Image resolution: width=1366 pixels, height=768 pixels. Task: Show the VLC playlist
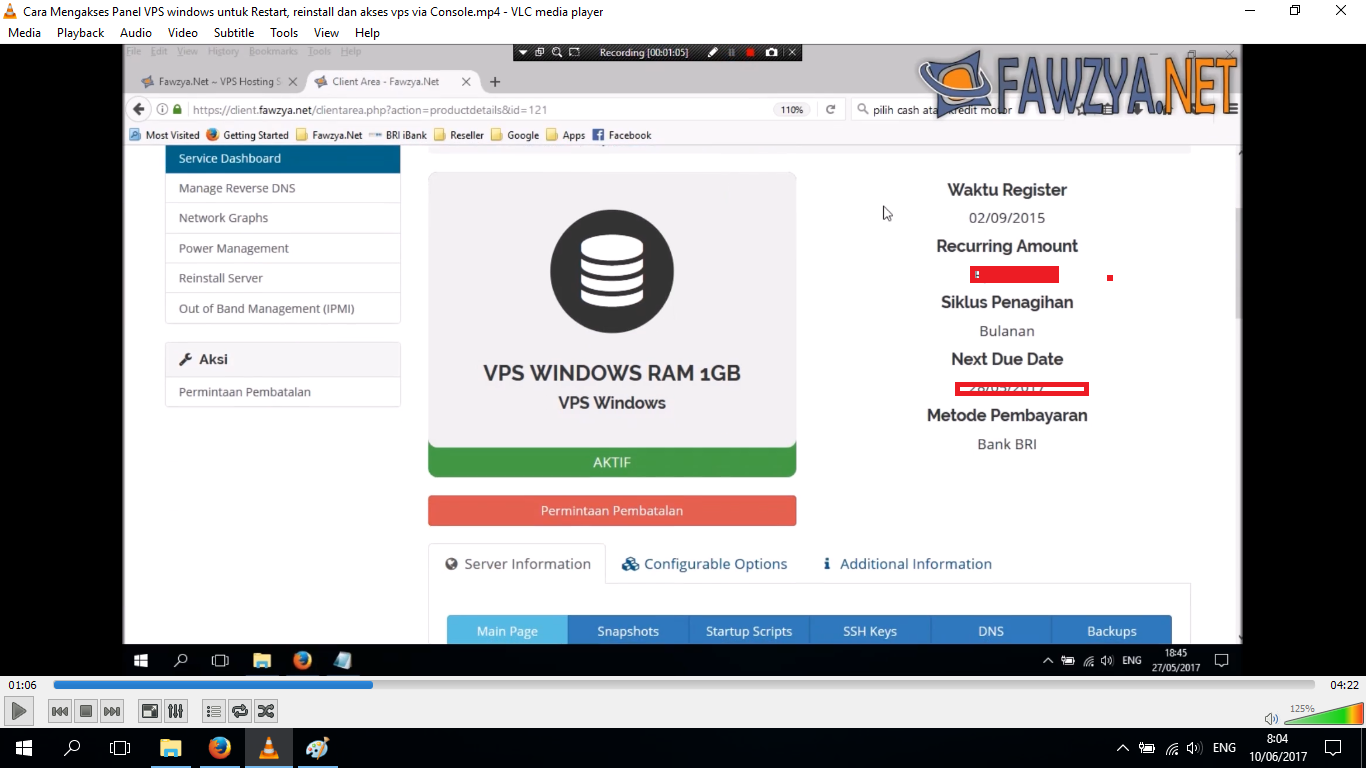tap(213, 711)
